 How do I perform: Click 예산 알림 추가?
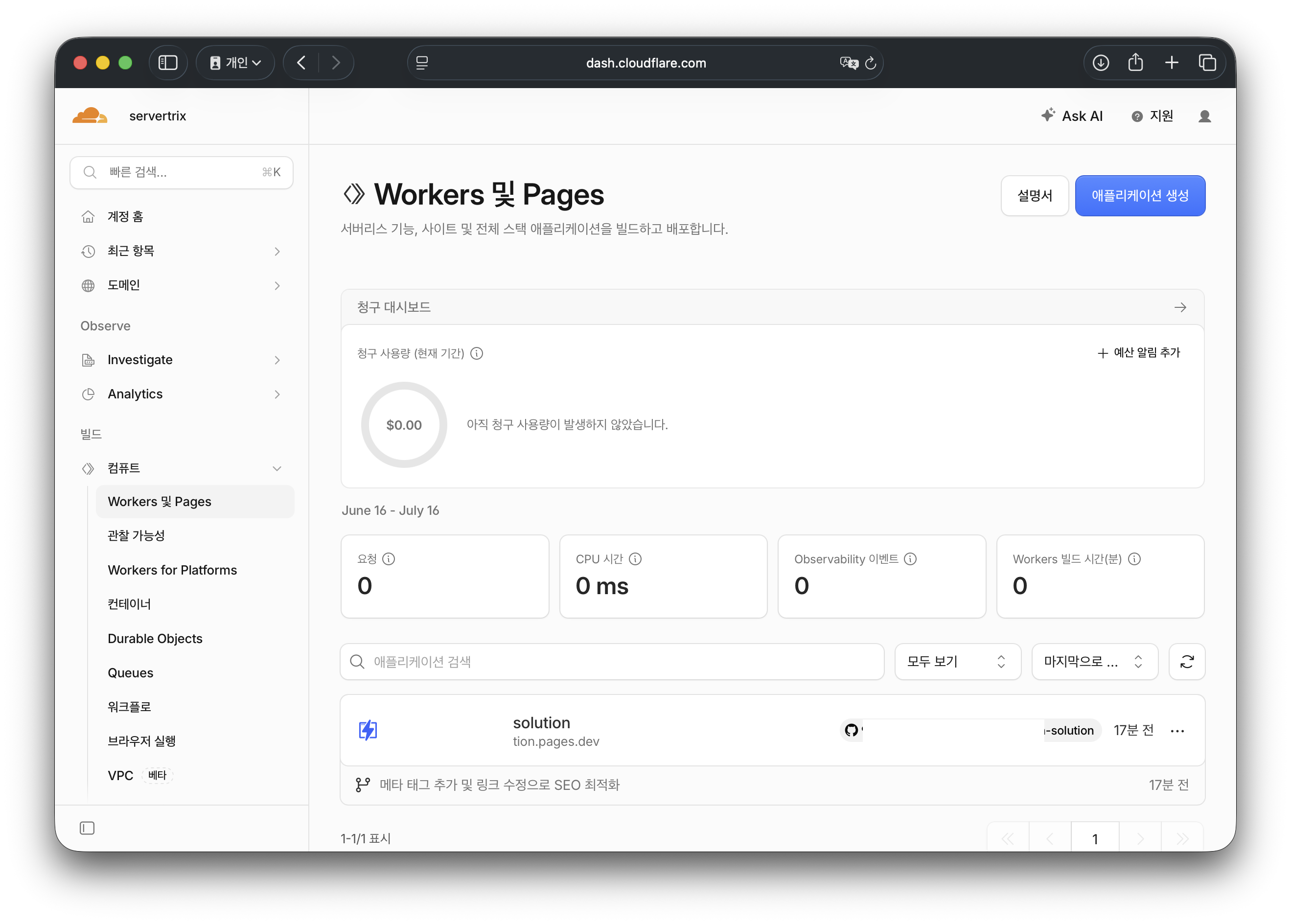pos(1139,353)
